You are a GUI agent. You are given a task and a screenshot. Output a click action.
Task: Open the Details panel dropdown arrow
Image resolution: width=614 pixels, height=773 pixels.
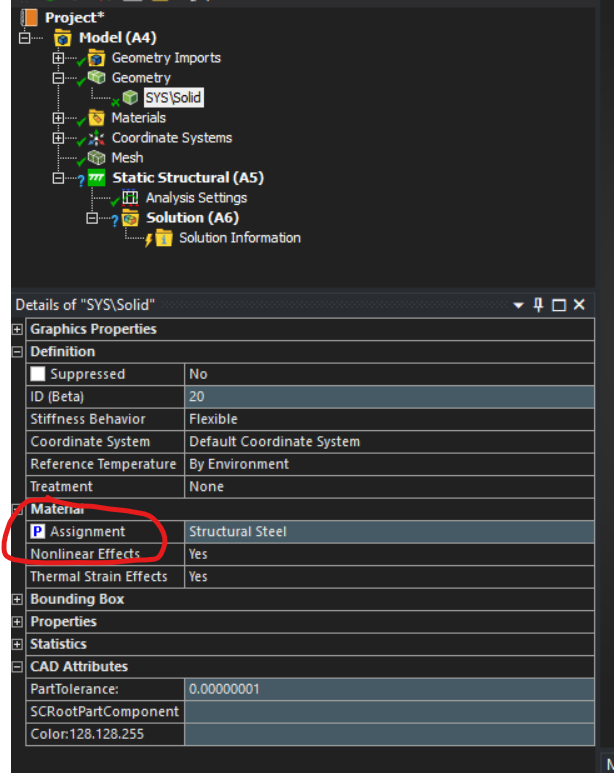click(518, 305)
